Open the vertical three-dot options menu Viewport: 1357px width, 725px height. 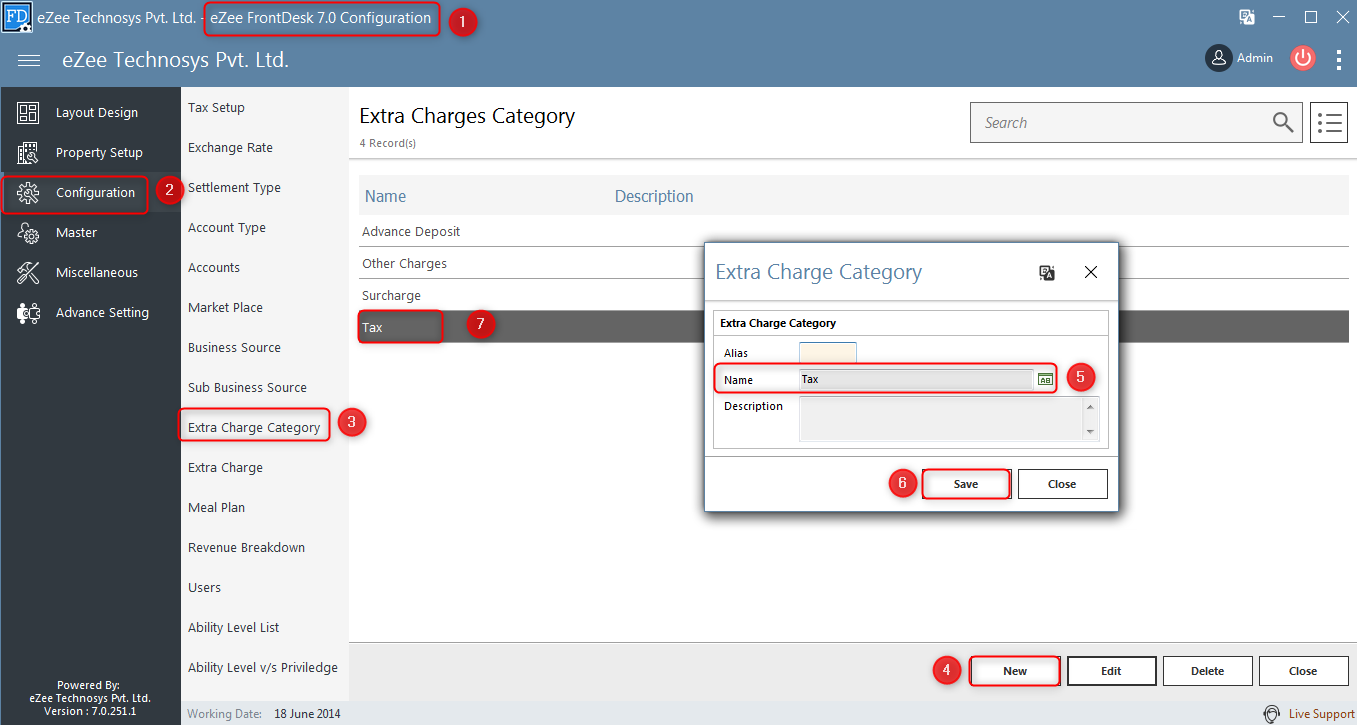tap(1339, 59)
